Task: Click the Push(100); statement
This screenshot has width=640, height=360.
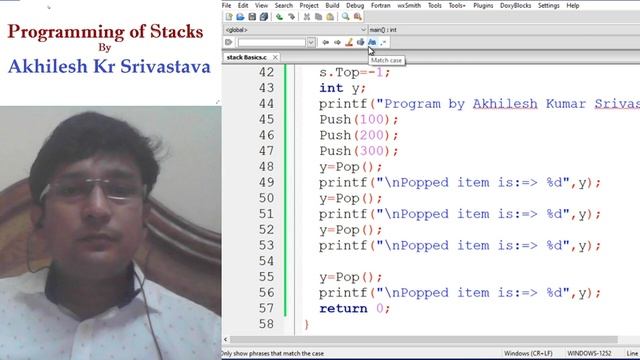Action: (359, 120)
